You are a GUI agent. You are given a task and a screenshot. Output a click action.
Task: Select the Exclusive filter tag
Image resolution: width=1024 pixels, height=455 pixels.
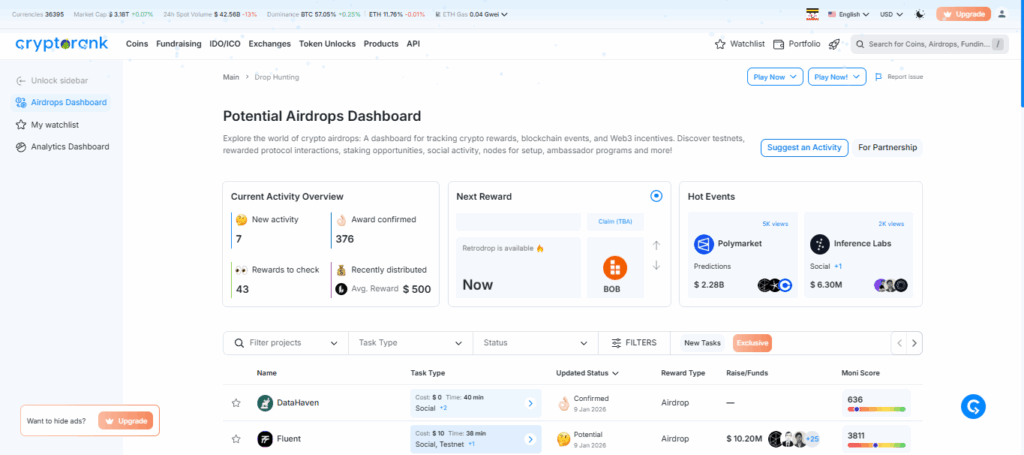752,343
